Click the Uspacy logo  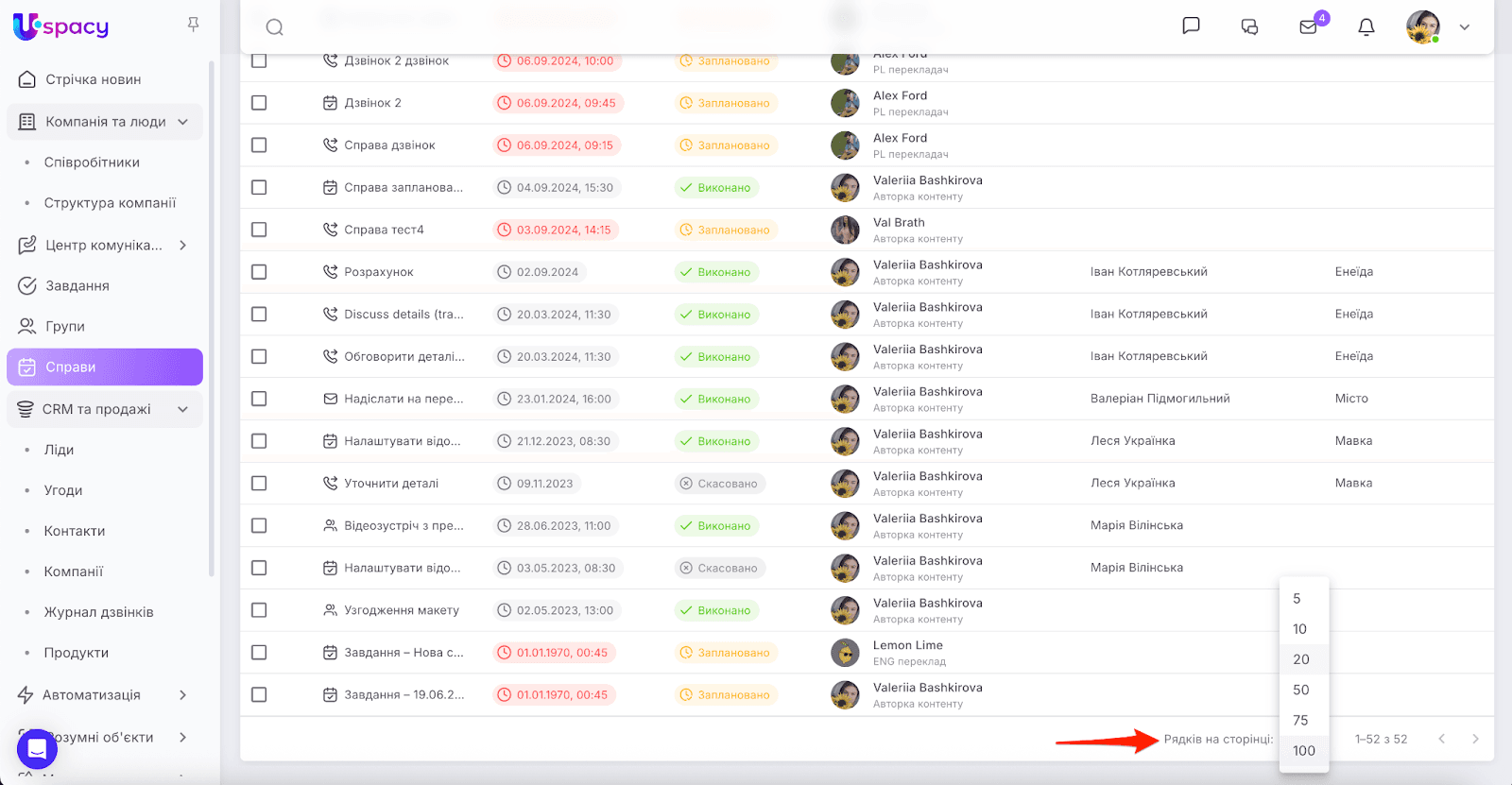60,26
